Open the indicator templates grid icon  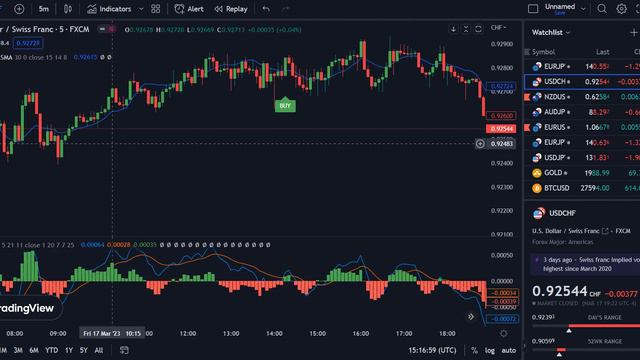pyautogui.click(x=156, y=9)
